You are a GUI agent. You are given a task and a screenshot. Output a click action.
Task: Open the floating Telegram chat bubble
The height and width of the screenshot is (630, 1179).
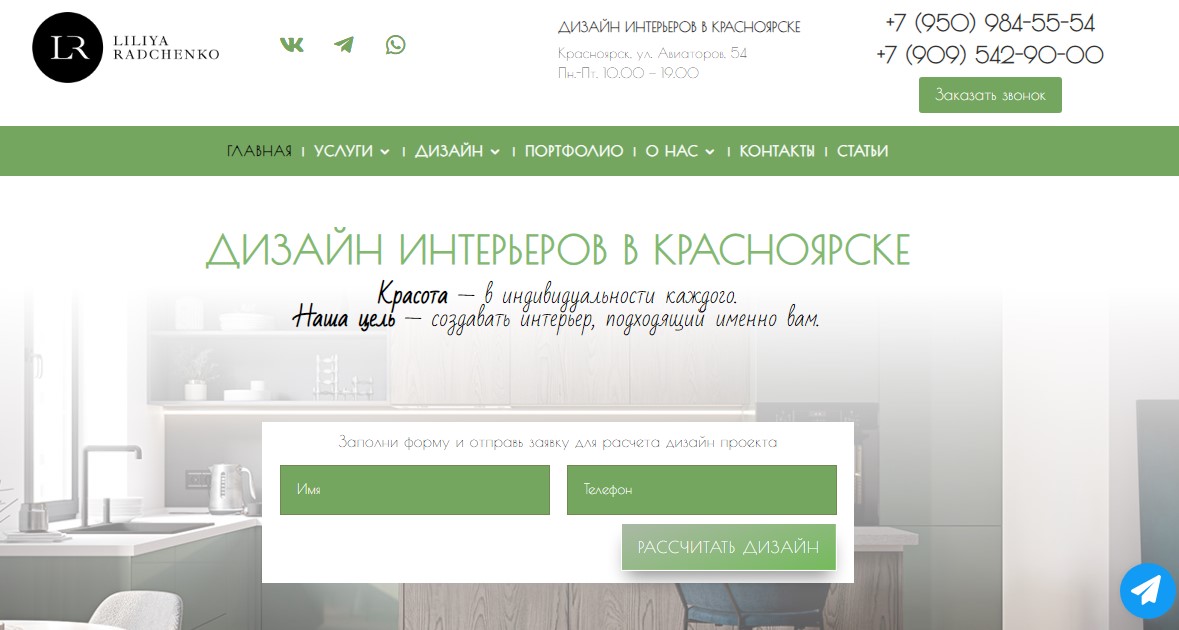point(1147,591)
